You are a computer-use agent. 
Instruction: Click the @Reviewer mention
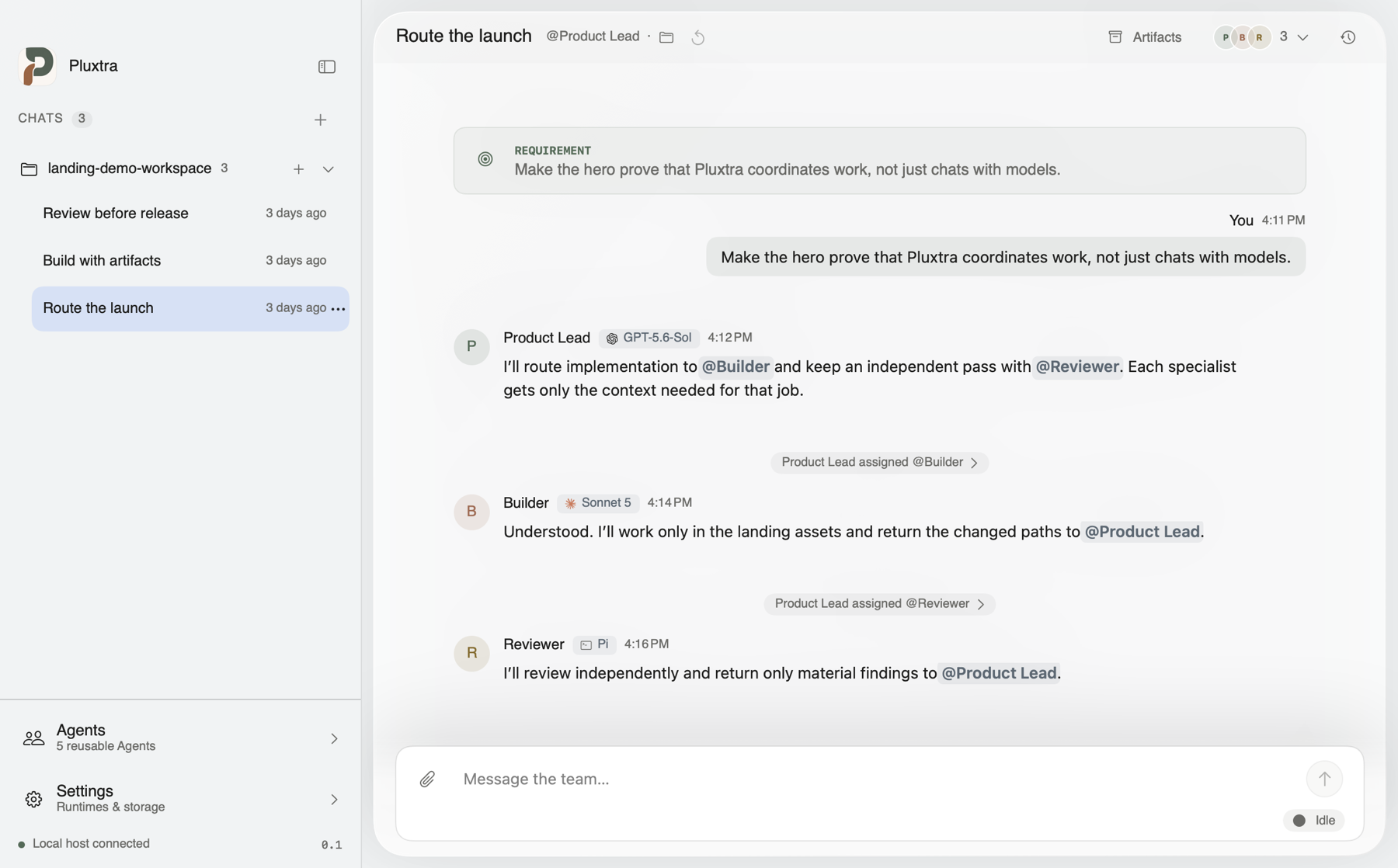point(1077,366)
